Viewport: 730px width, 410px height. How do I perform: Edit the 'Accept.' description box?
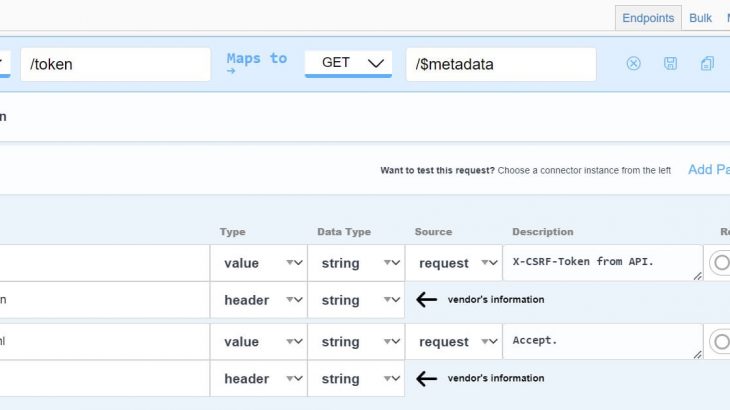pyautogui.click(x=602, y=342)
